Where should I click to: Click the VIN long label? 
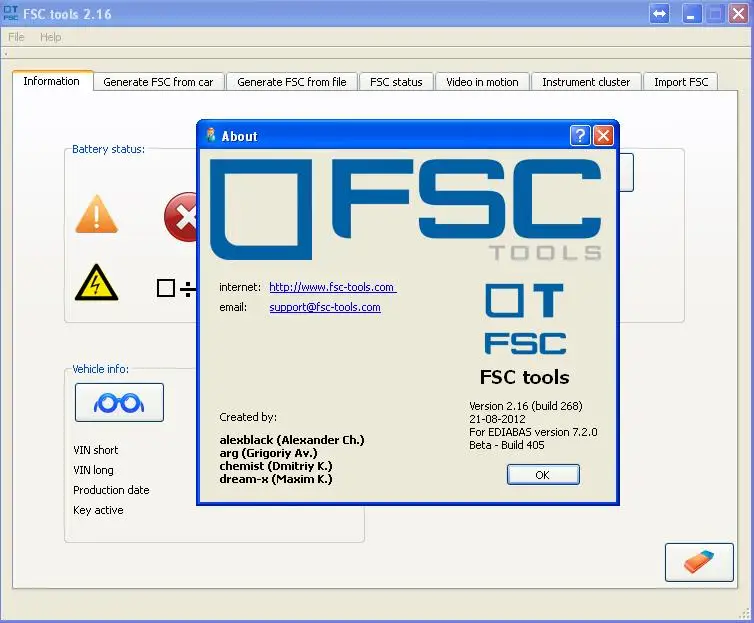pos(93,470)
